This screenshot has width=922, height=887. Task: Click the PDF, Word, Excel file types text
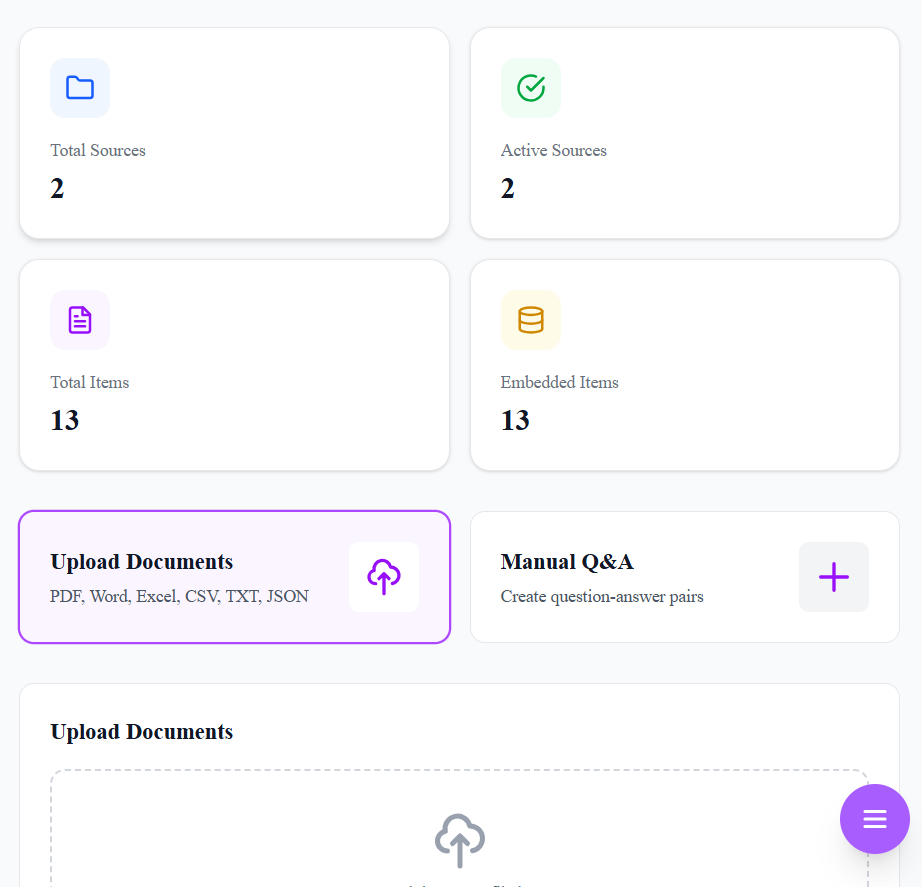tap(179, 596)
